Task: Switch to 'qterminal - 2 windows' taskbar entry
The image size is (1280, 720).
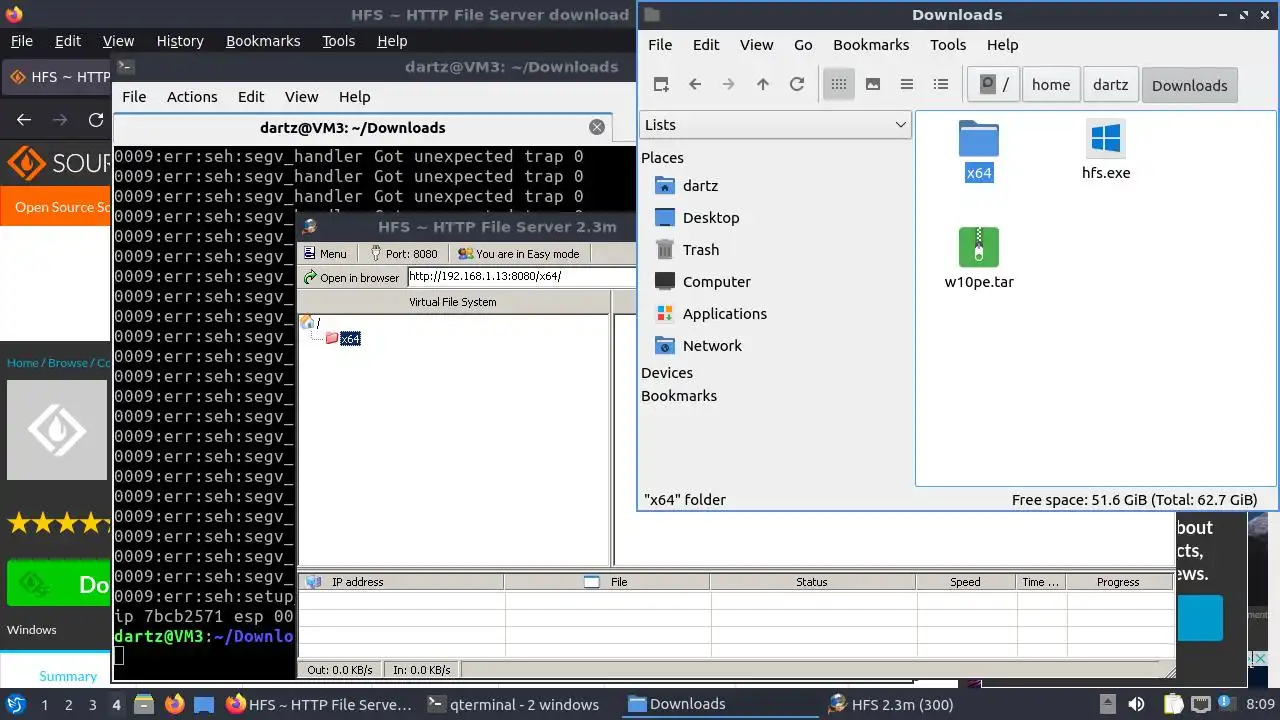Action: (513, 704)
